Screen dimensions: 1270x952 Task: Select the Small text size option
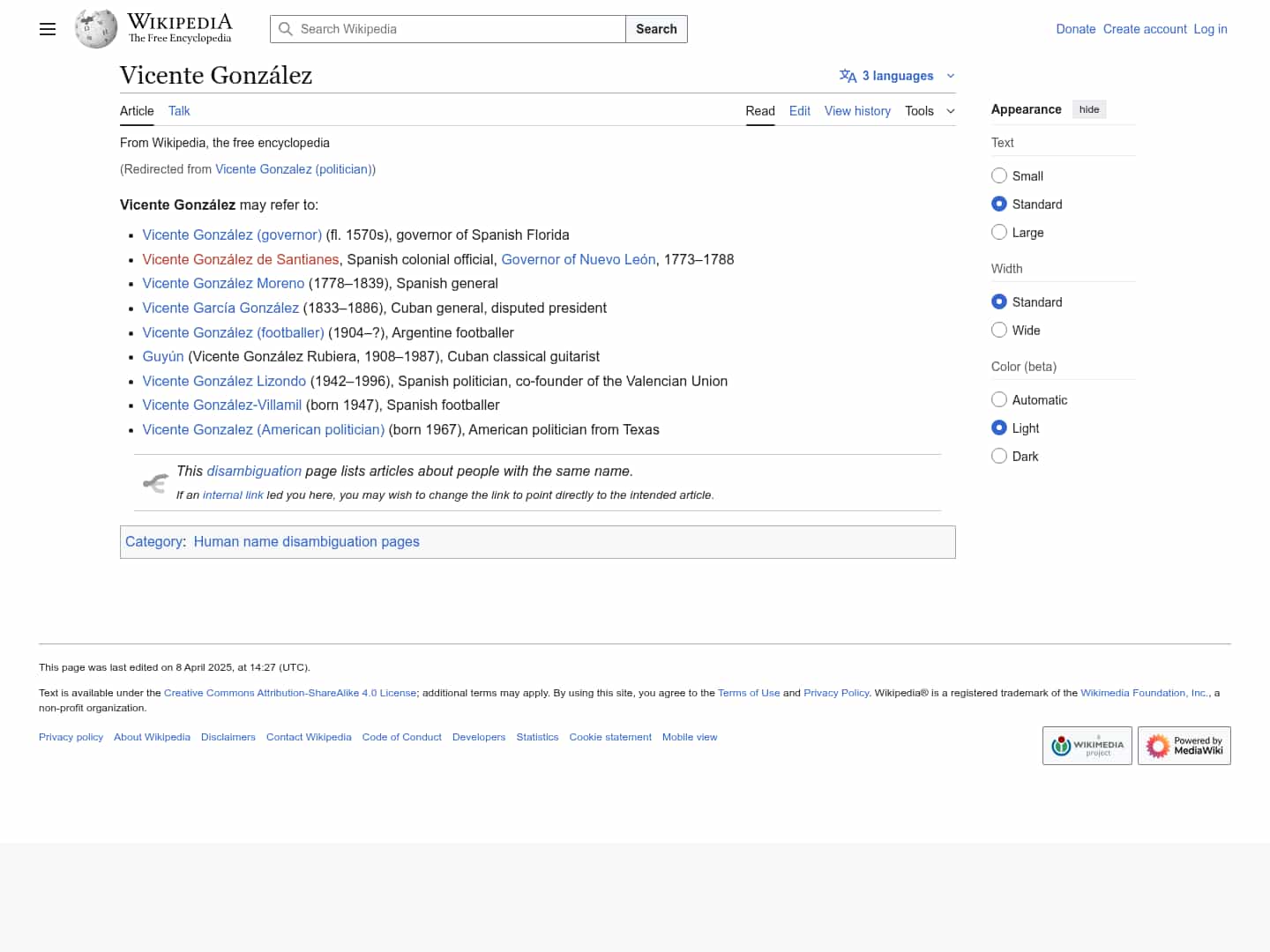click(999, 176)
